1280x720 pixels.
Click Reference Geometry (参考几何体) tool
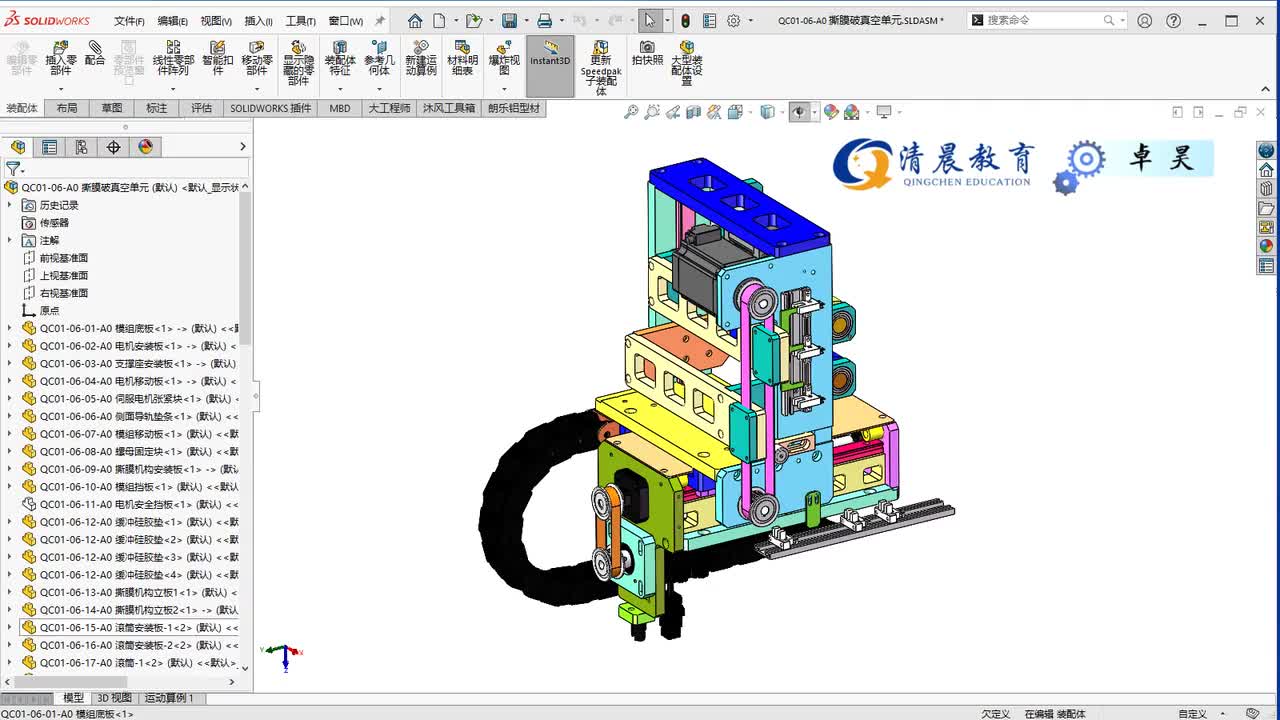pos(379,58)
